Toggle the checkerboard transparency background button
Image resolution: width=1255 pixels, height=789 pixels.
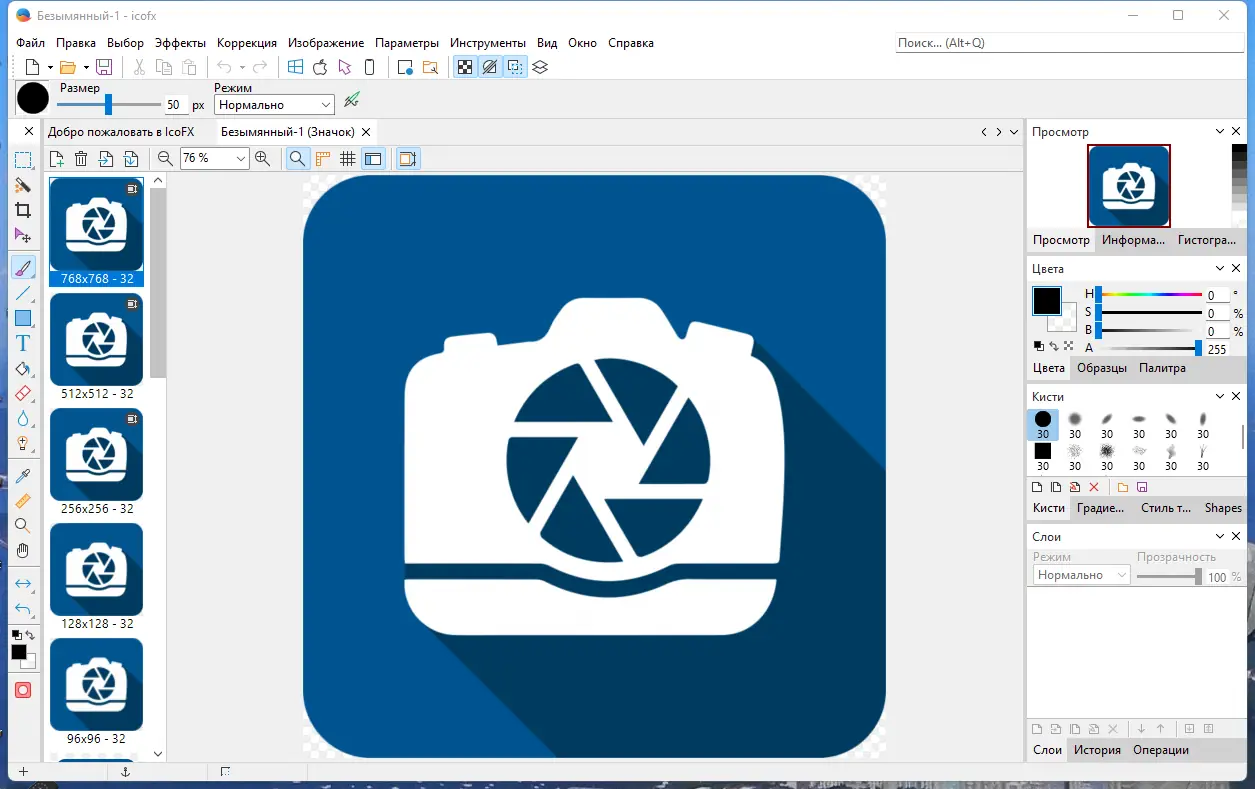tap(465, 67)
